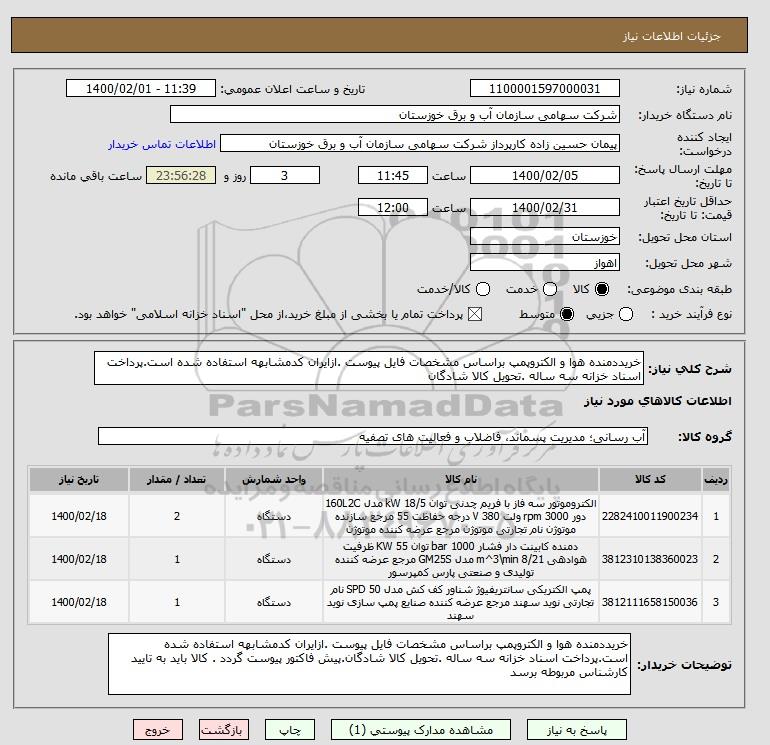This screenshot has height=745, width=770.
Task: Click the بازگشت back button
Action: (x=223, y=730)
